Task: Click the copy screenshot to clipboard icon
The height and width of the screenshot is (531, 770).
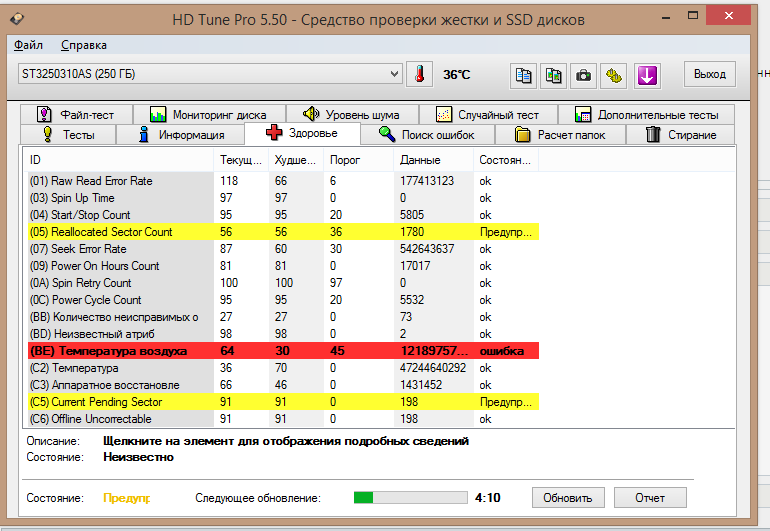Action: click(x=553, y=76)
